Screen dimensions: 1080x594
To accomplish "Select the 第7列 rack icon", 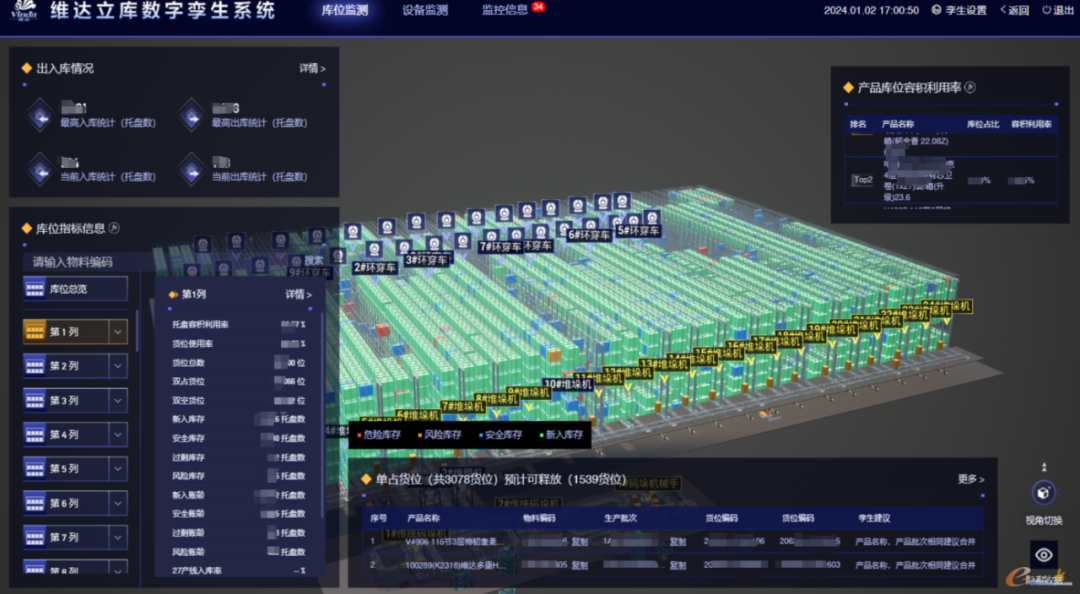I will click(34, 537).
